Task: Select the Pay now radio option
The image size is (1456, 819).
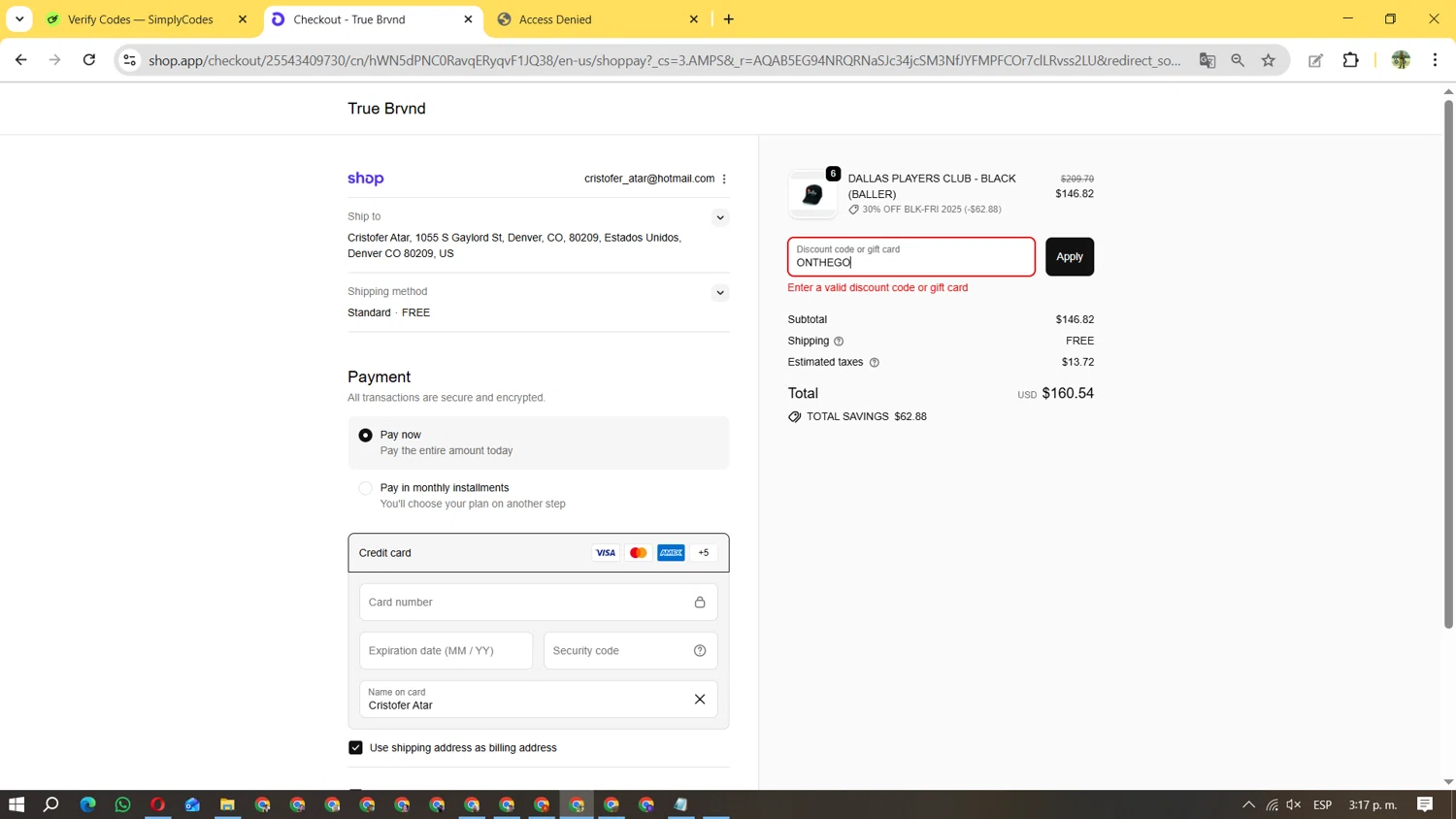Action: coord(365,436)
